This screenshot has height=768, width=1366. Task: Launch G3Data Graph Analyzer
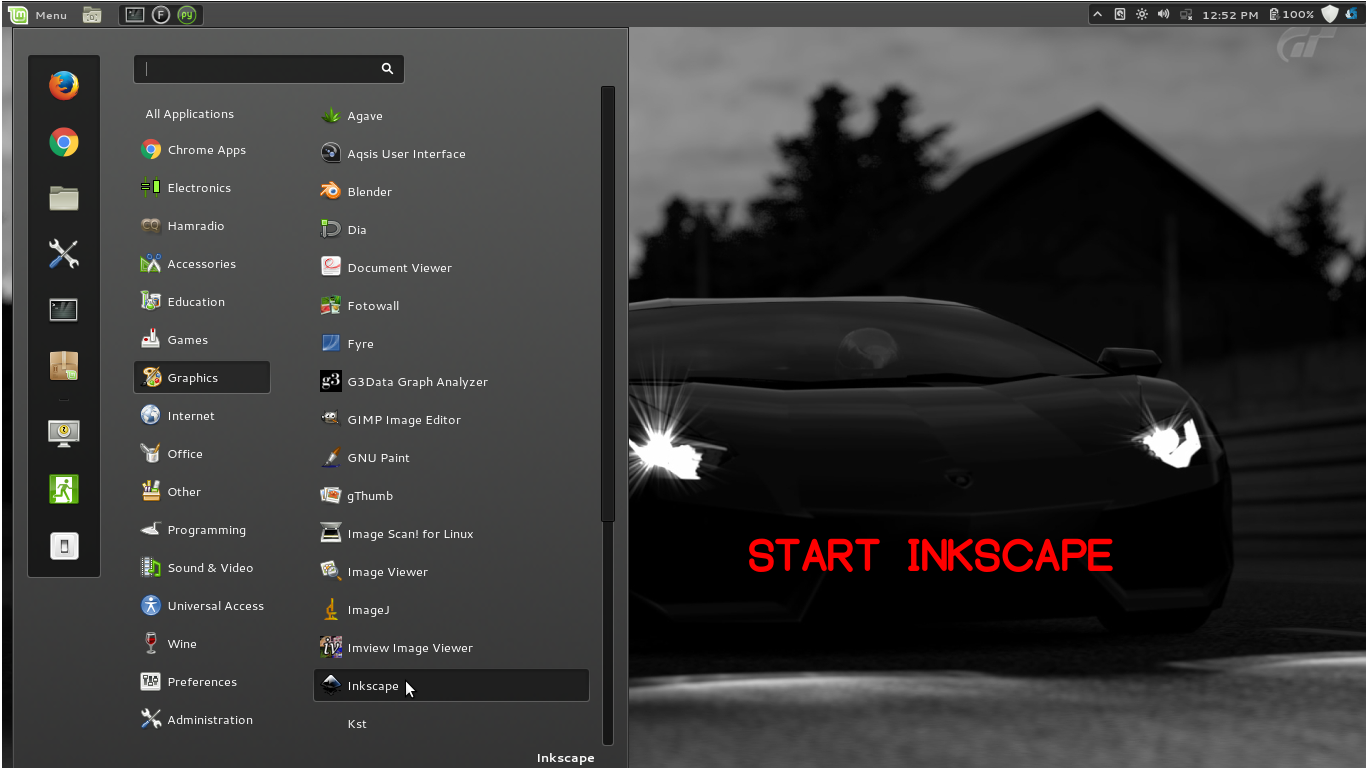(451, 382)
